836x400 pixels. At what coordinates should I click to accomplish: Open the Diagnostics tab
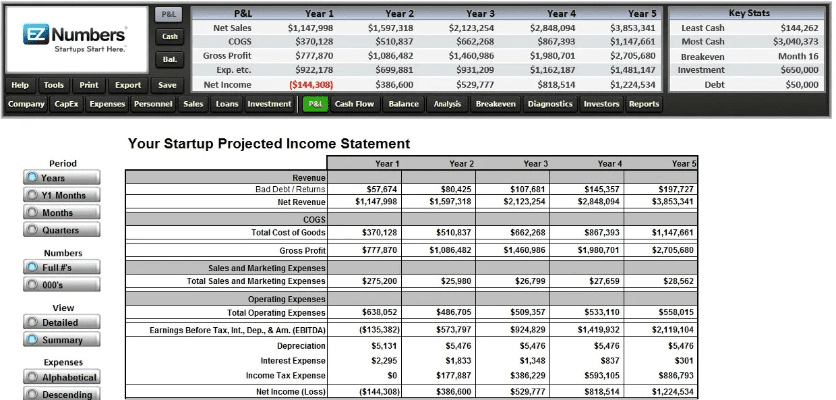549,104
